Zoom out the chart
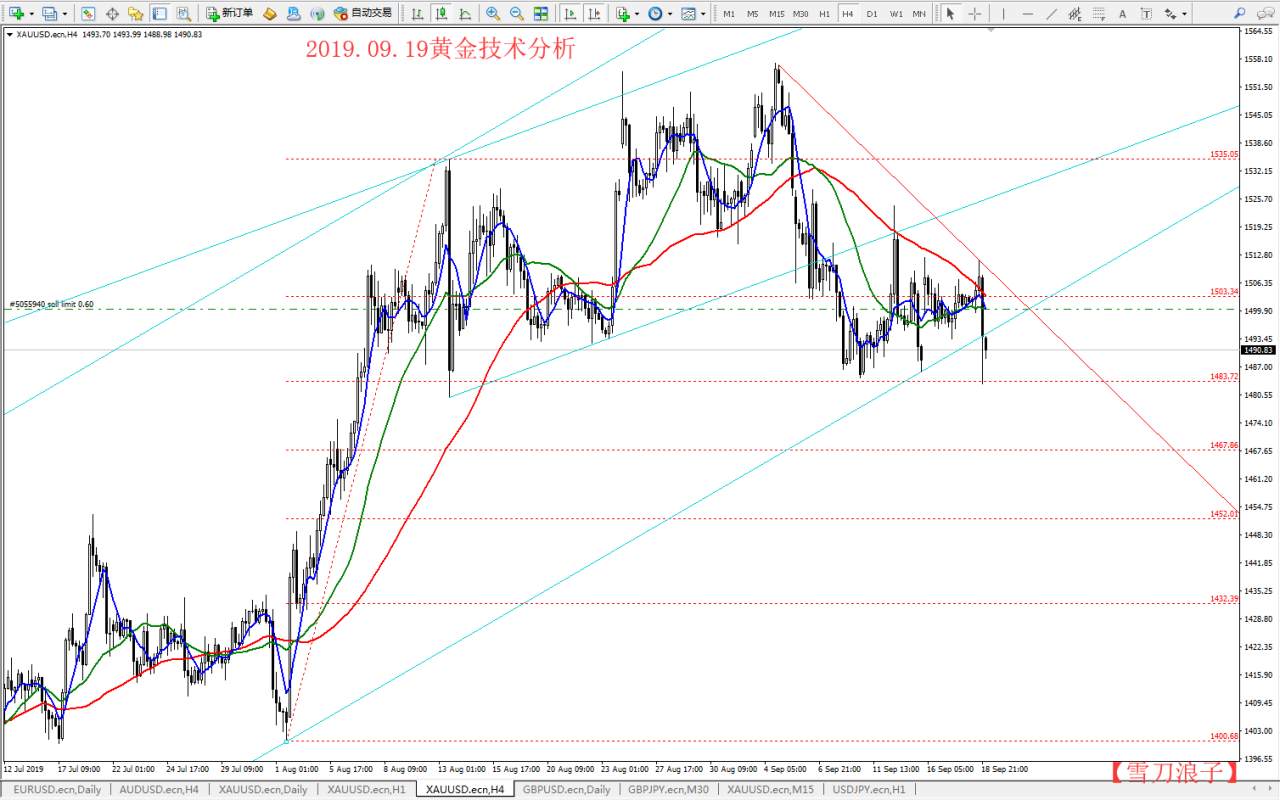This screenshot has width=1280, height=800. click(517, 14)
